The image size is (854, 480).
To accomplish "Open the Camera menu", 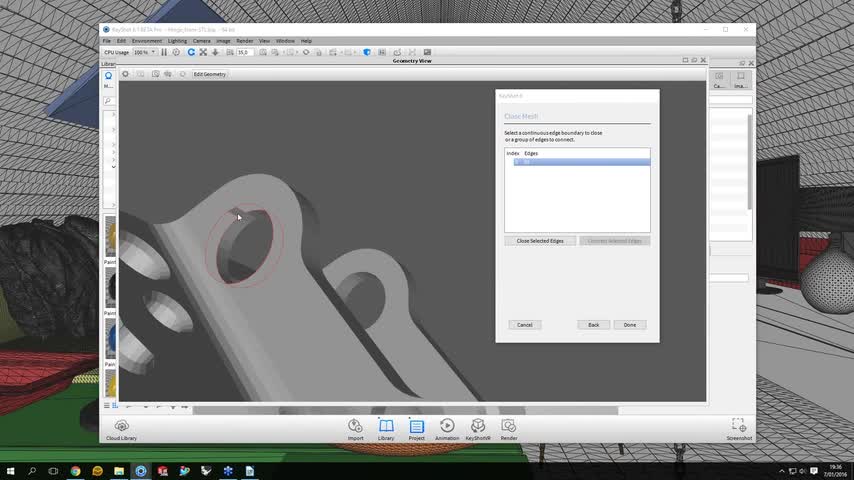I will coord(202,41).
